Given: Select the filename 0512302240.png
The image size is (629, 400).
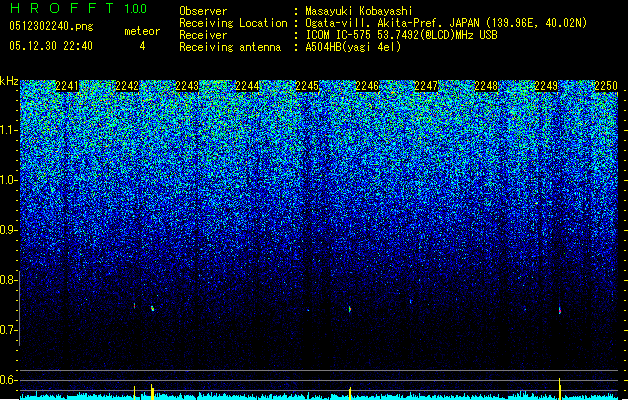Looking at the screenshot, I should (x=51, y=26).
